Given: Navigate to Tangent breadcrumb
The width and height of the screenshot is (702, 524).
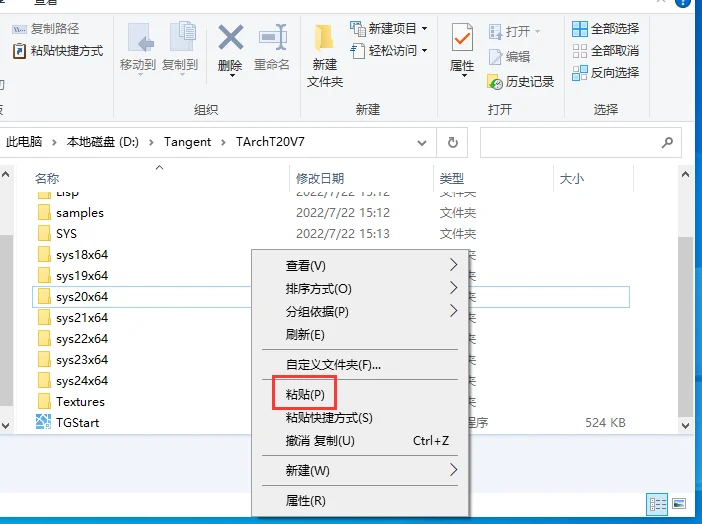Looking at the screenshot, I should (187, 142).
